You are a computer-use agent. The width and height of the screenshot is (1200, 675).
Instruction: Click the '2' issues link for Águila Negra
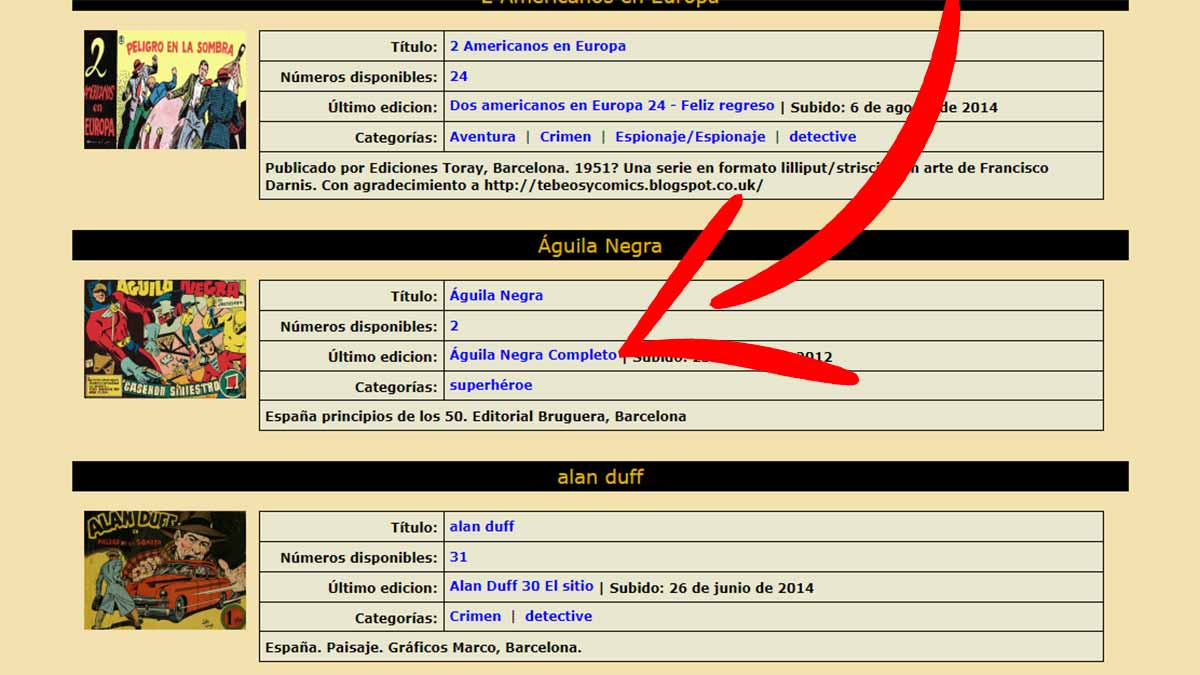click(454, 326)
